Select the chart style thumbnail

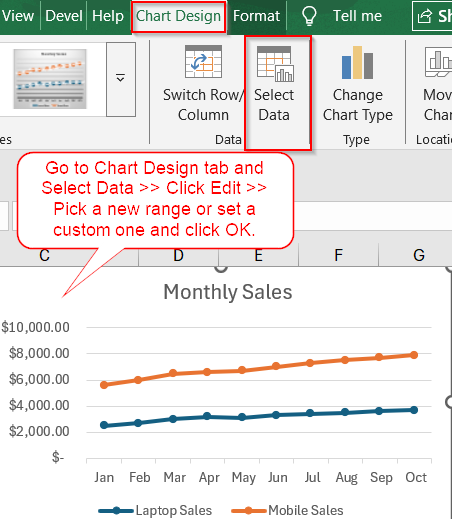click(50, 79)
